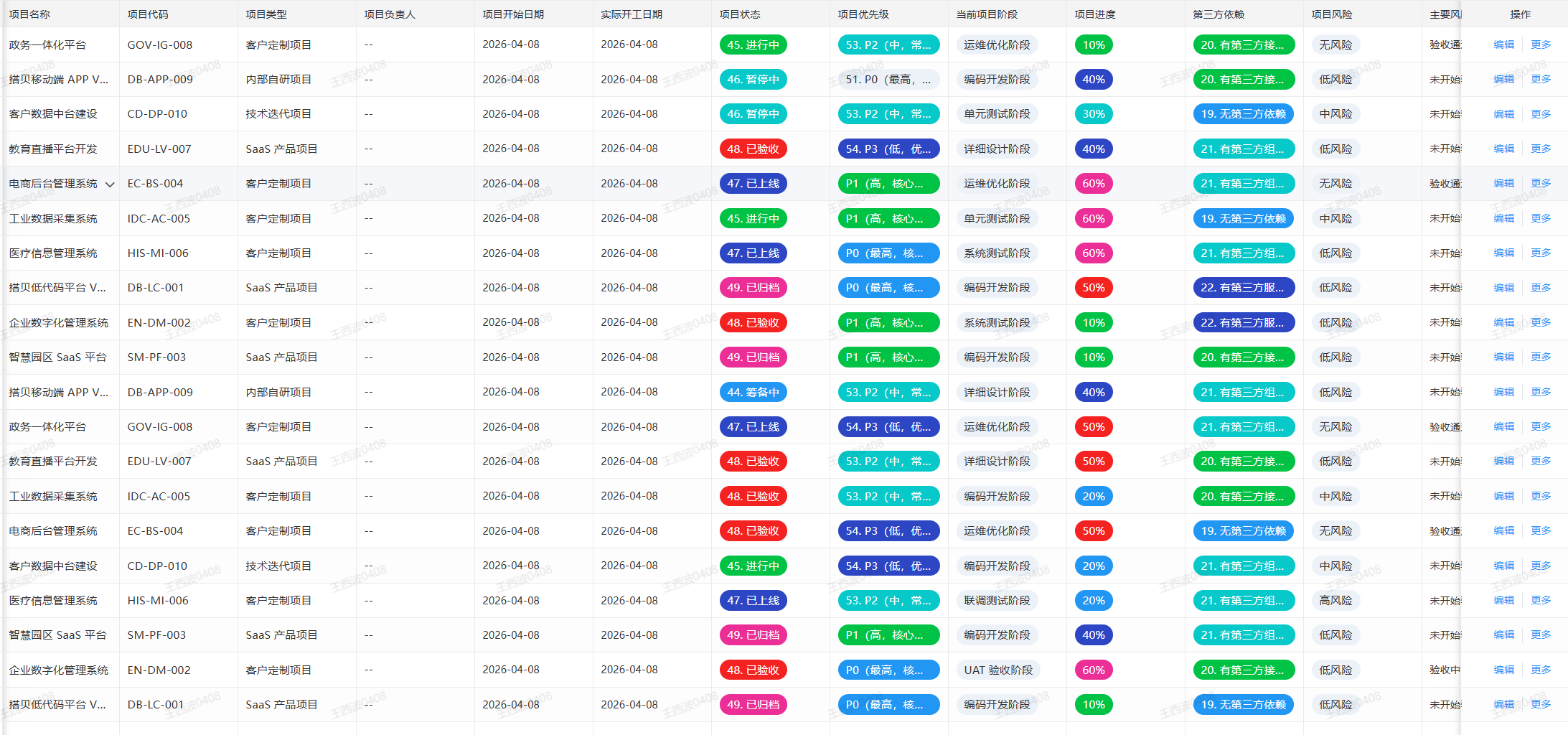Select the 51. P0 priority tag
Viewport: 1568px width, 735px height.
pos(888,80)
